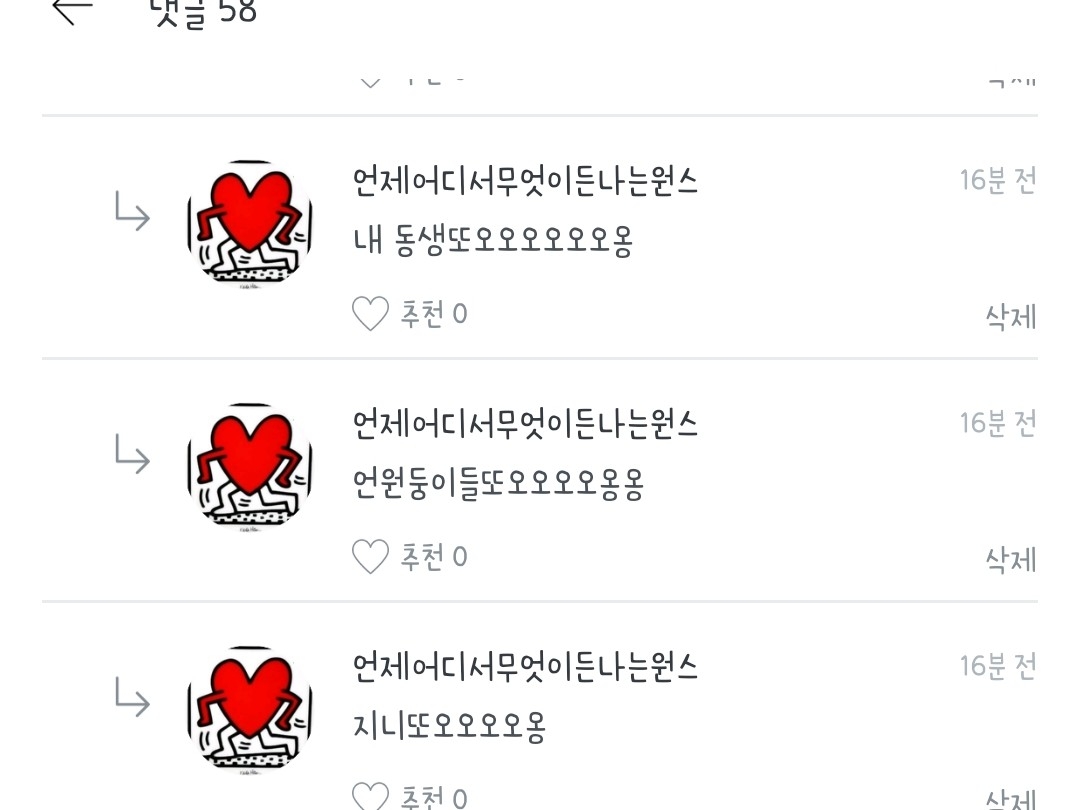The image size is (1080, 810).
Task: Open username 언제어디서무엇이든나는원스 above 지니또 comment
Action: coord(526,666)
